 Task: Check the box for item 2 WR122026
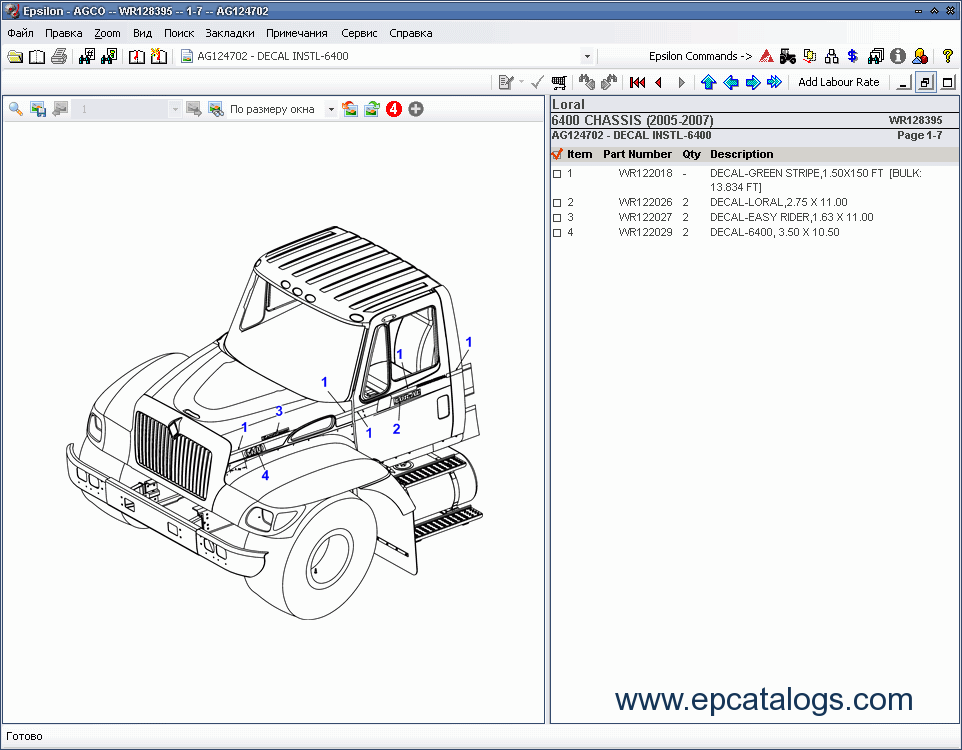click(557, 203)
